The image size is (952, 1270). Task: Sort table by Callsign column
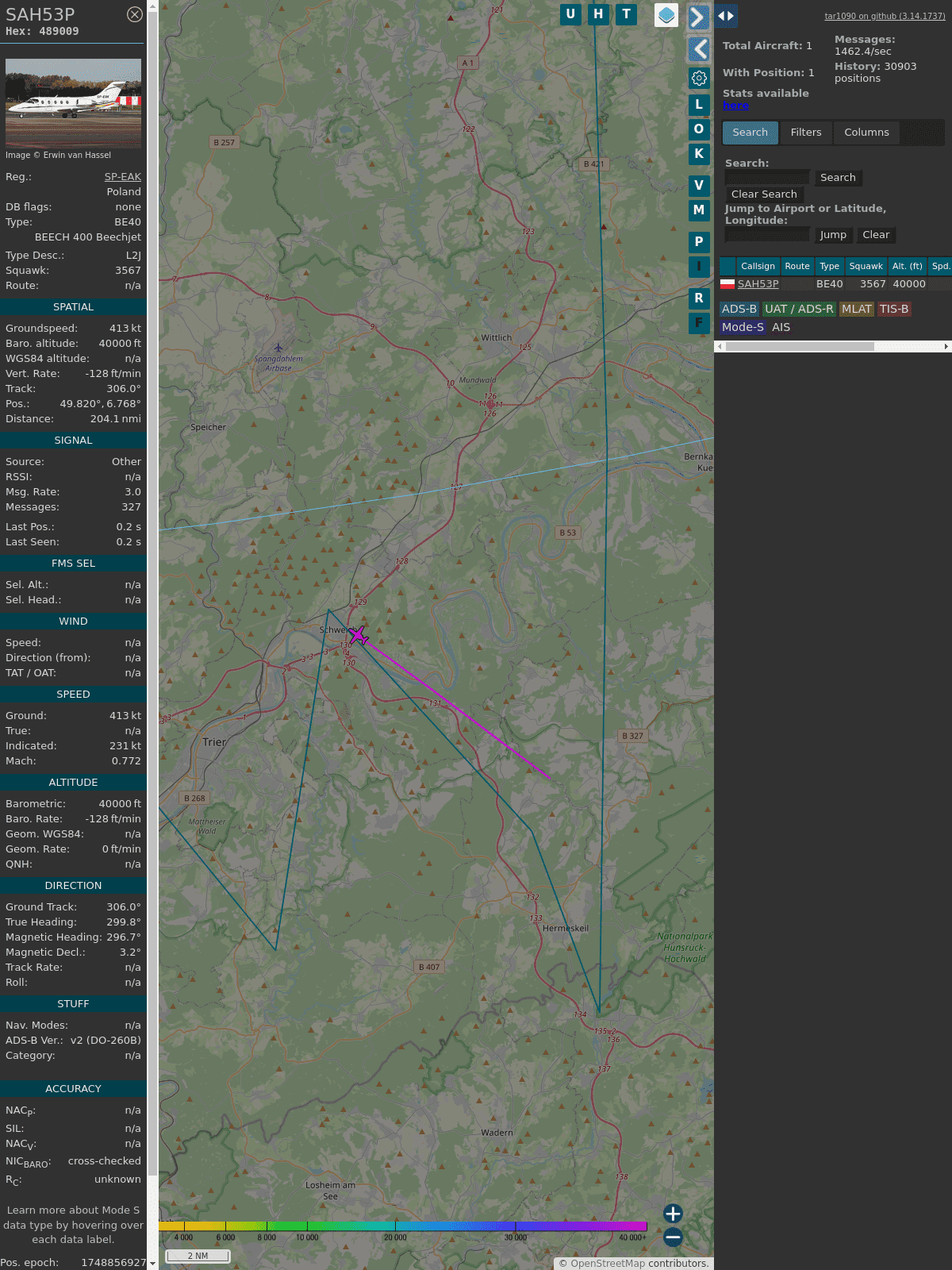758,266
